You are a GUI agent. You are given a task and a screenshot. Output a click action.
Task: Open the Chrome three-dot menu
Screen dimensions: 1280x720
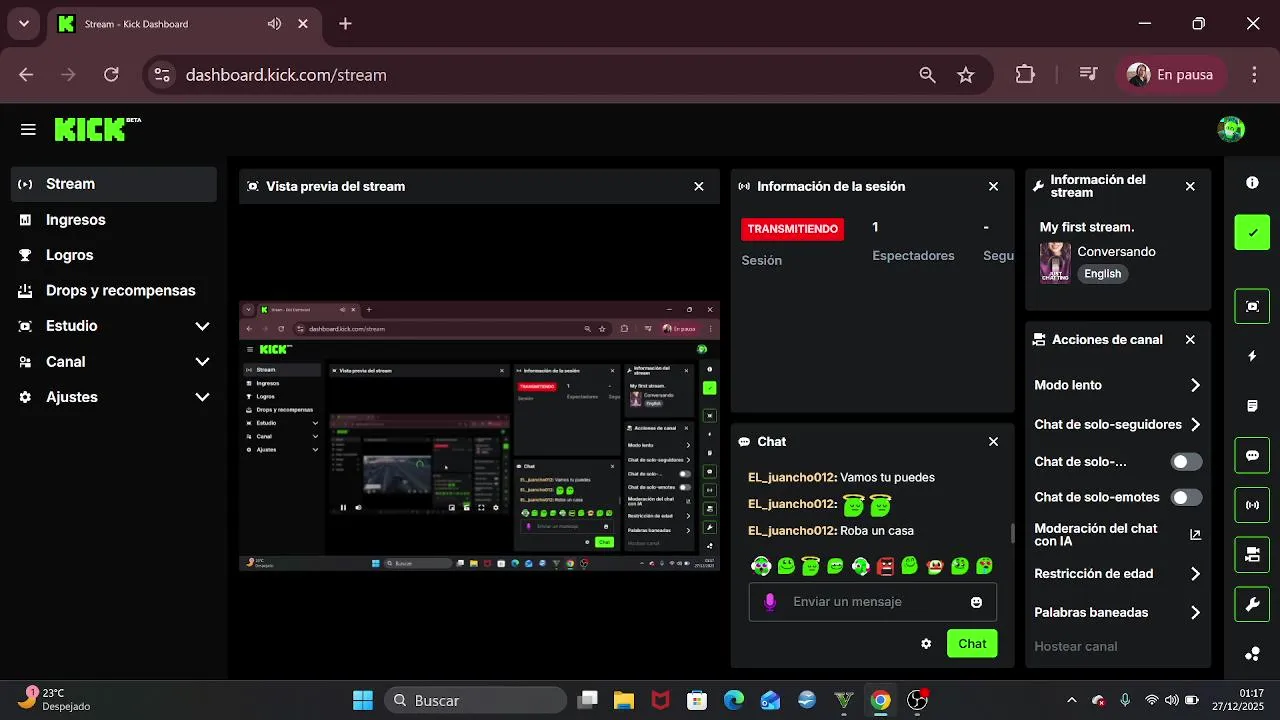(1254, 75)
